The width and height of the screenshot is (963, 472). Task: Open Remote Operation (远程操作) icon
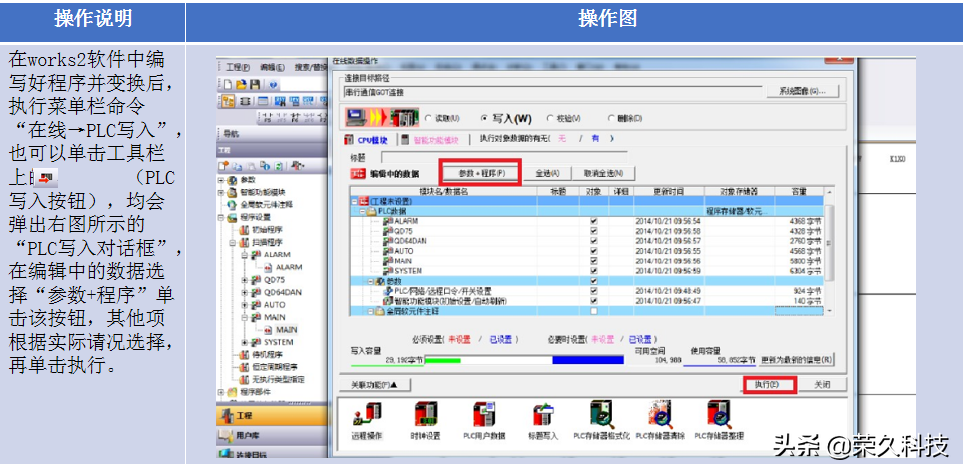coord(367,420)
